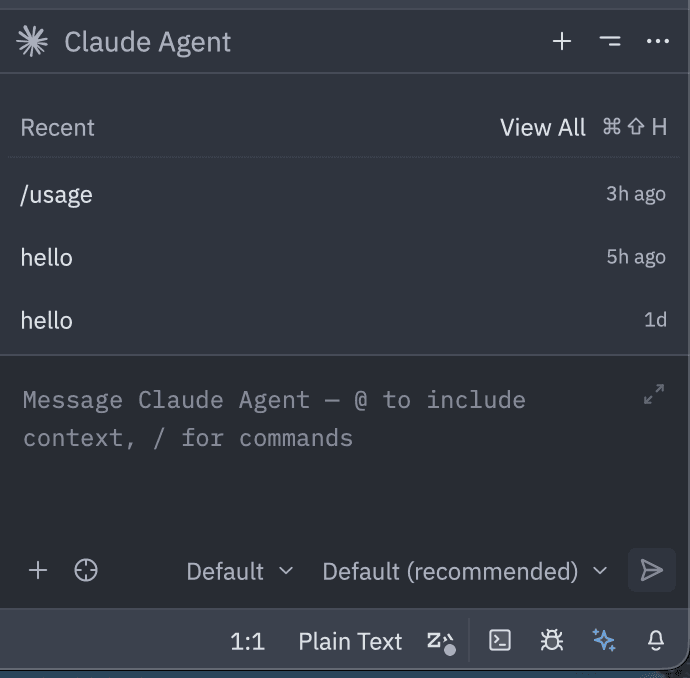Open the debugger panel bug icon

[551, 641]
